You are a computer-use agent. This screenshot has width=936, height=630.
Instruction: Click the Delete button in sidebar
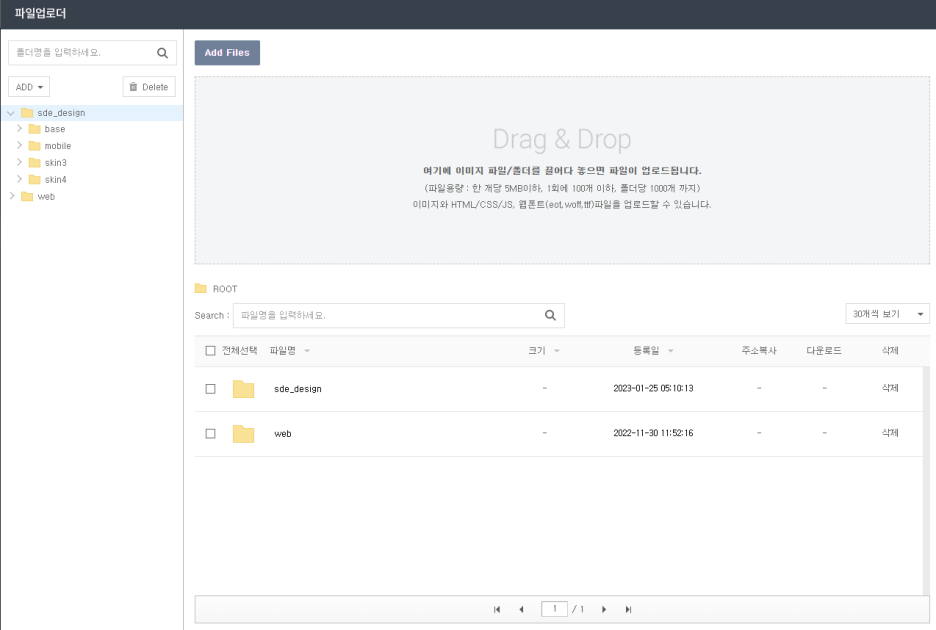[x=149, y=87]
